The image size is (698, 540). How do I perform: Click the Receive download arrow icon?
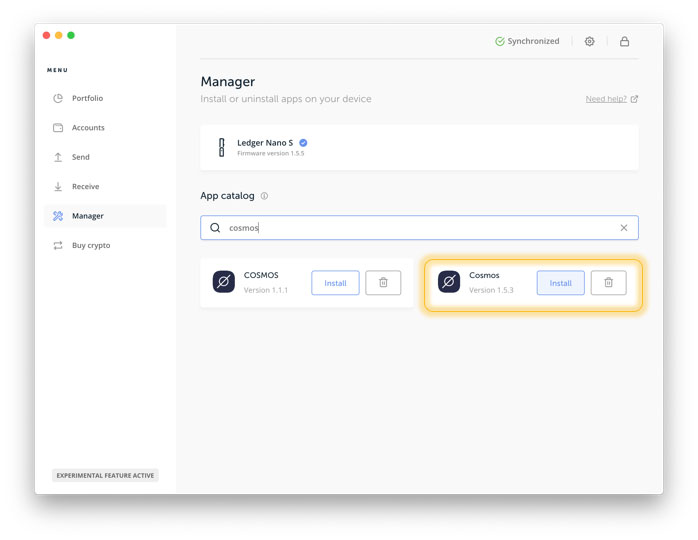tap(58, 187)
